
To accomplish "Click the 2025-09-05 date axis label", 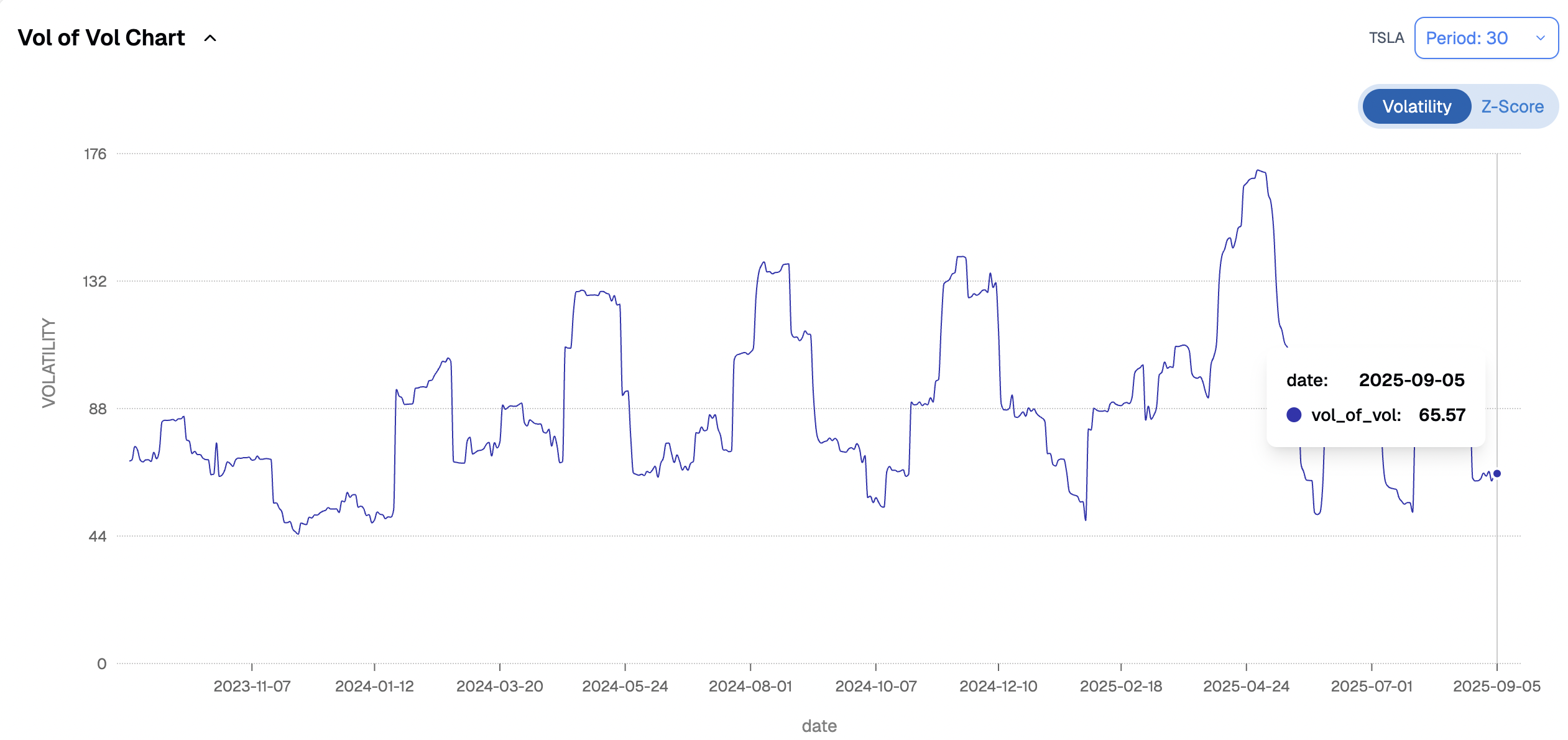I will [x=1497, y=686].
